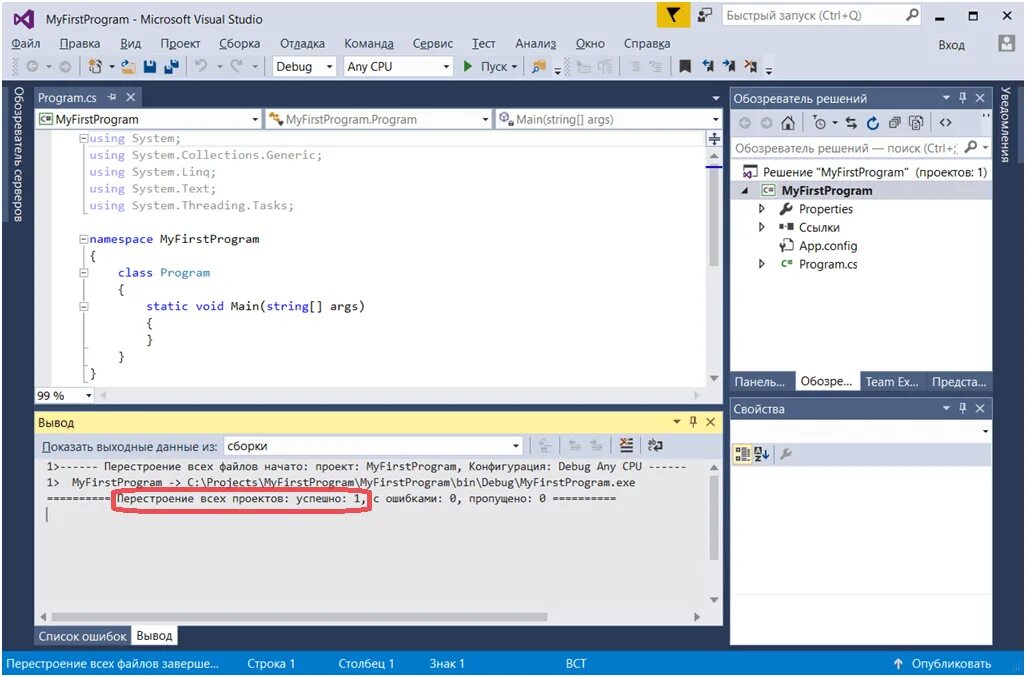Screen dimensions: 1026x677
Task: Click the Вход sign-in link
Action: (x=951, y=44)
